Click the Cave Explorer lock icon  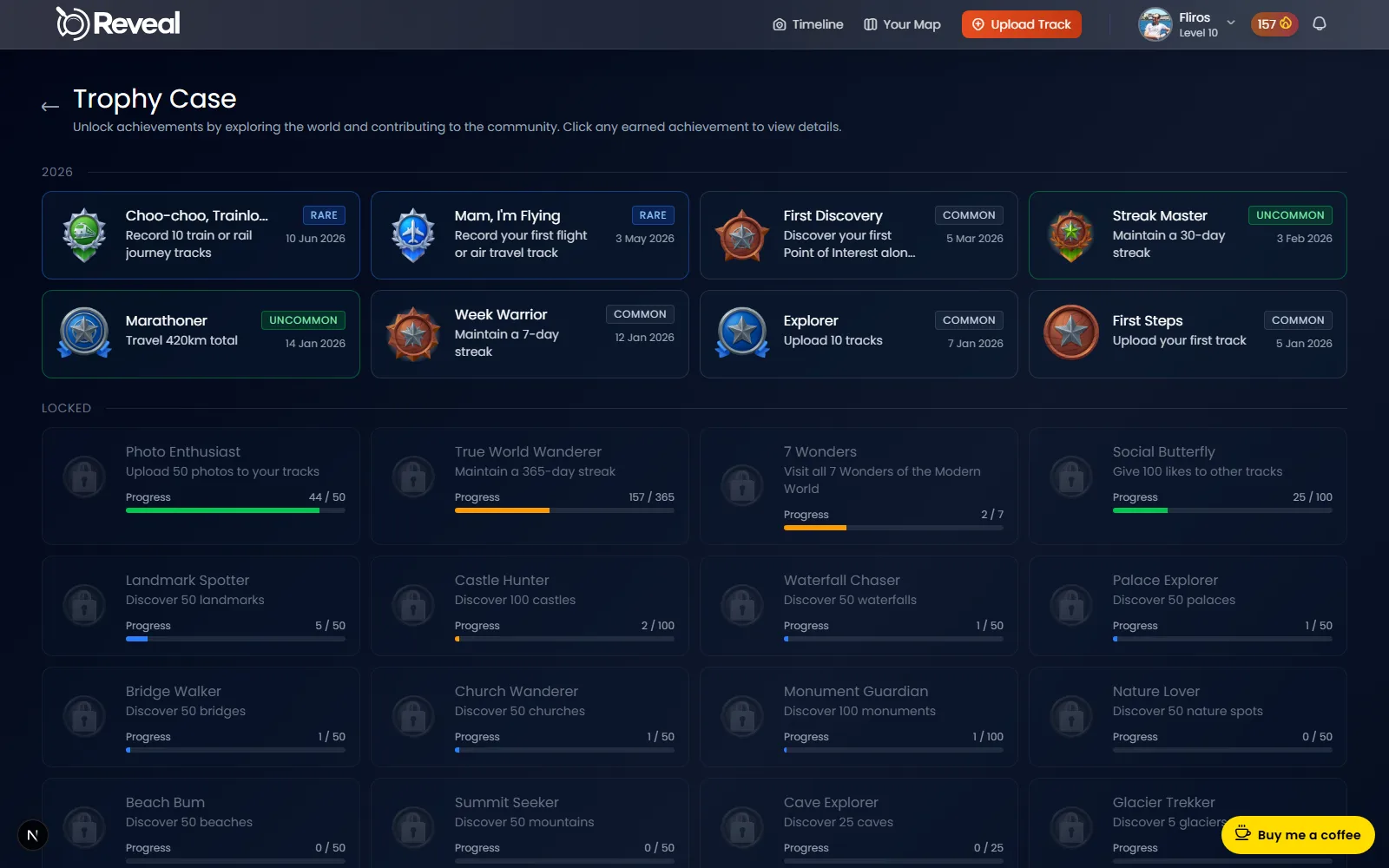coord(742,827)
